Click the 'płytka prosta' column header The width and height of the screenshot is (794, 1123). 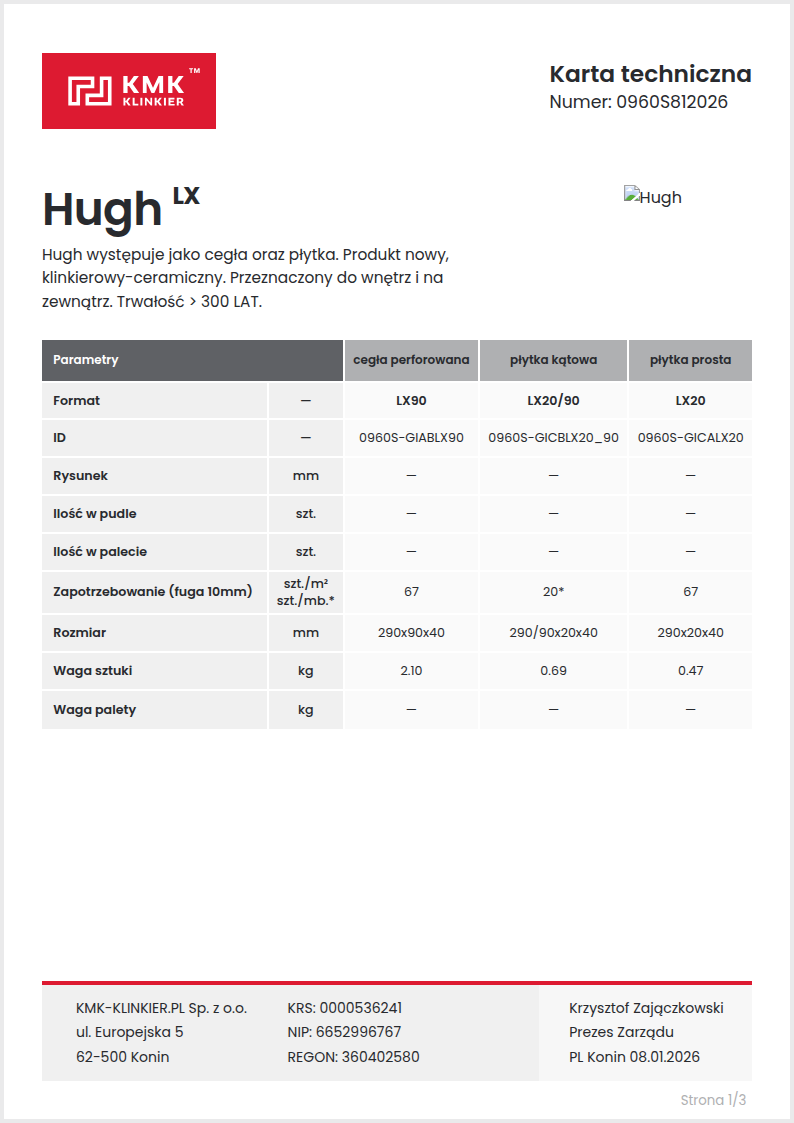click(x=690, y=360)
